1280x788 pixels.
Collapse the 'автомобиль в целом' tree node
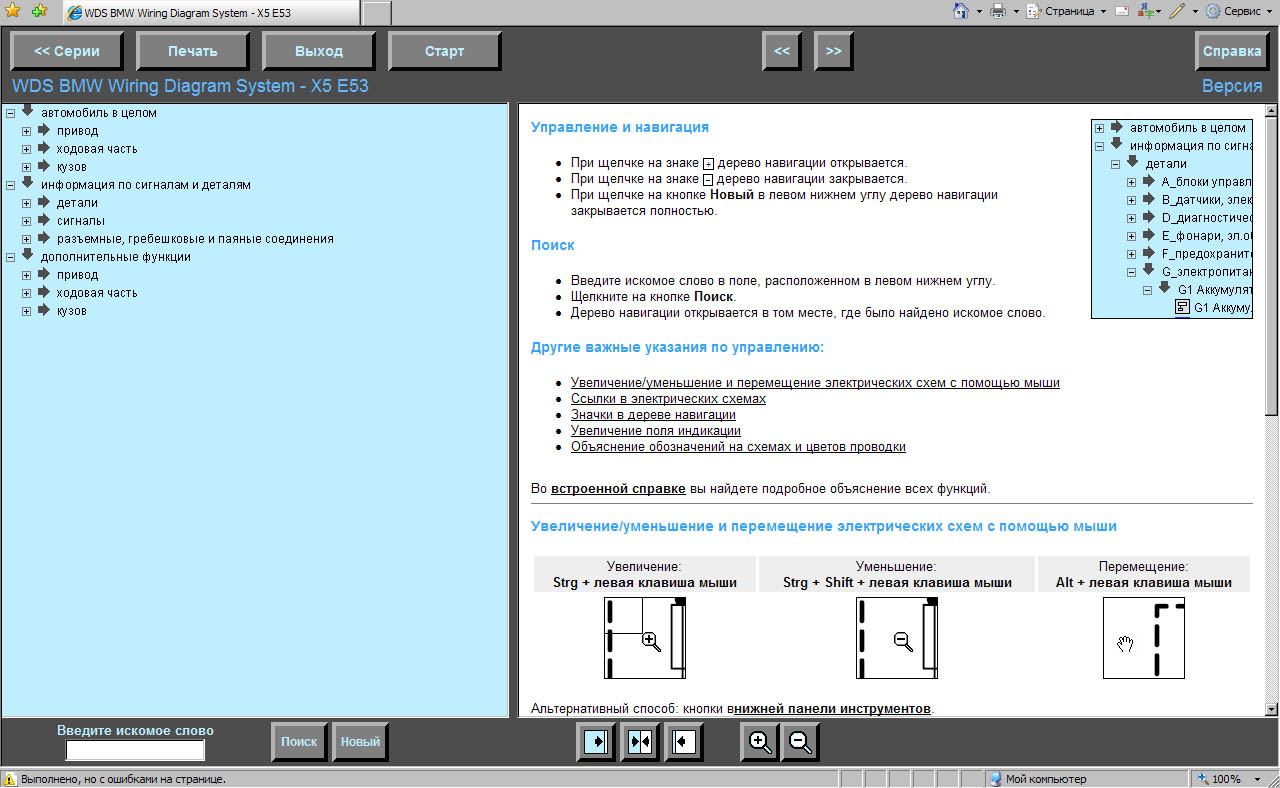pos(10,113)
